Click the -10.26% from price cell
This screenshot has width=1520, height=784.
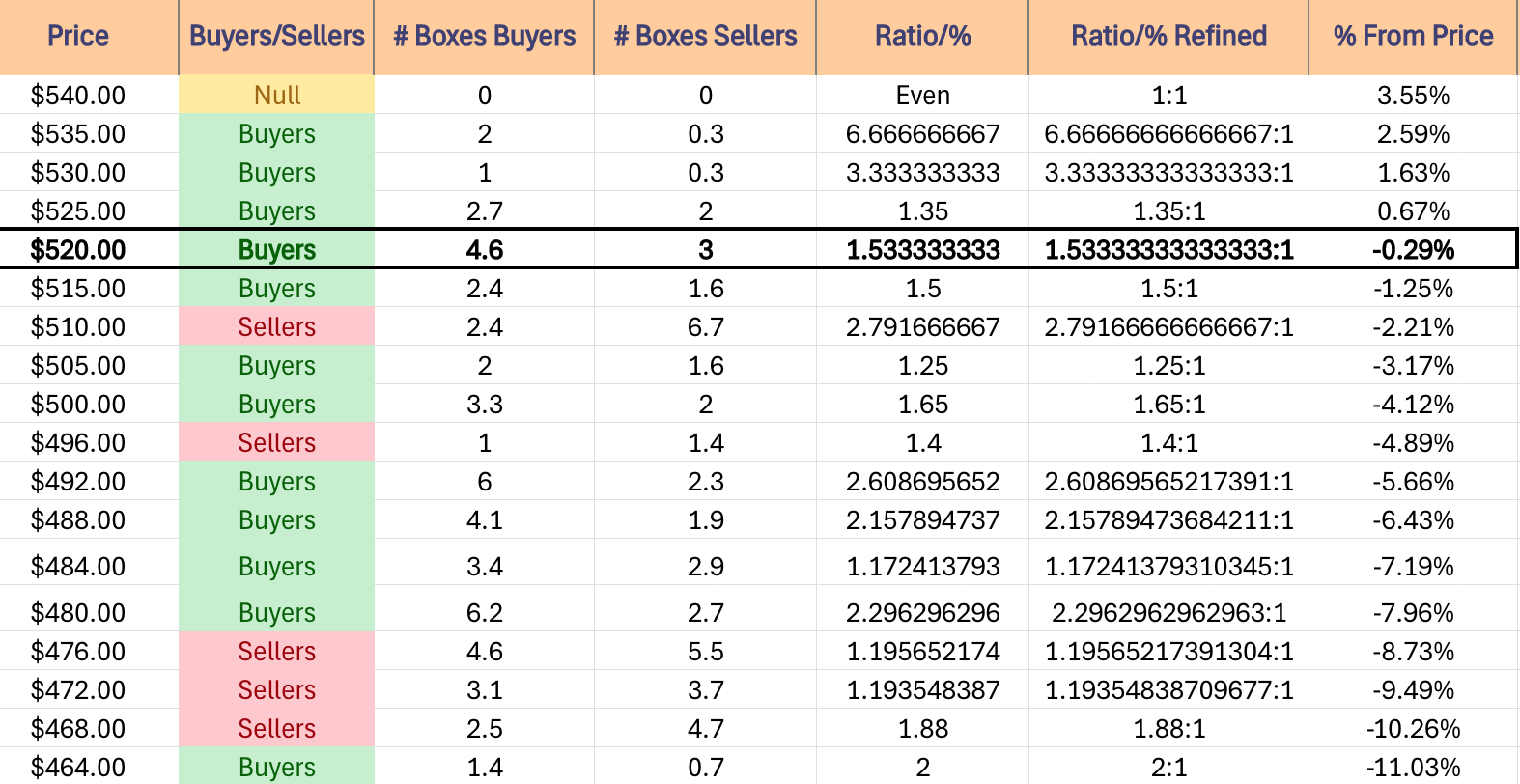tap(1413, 728)
